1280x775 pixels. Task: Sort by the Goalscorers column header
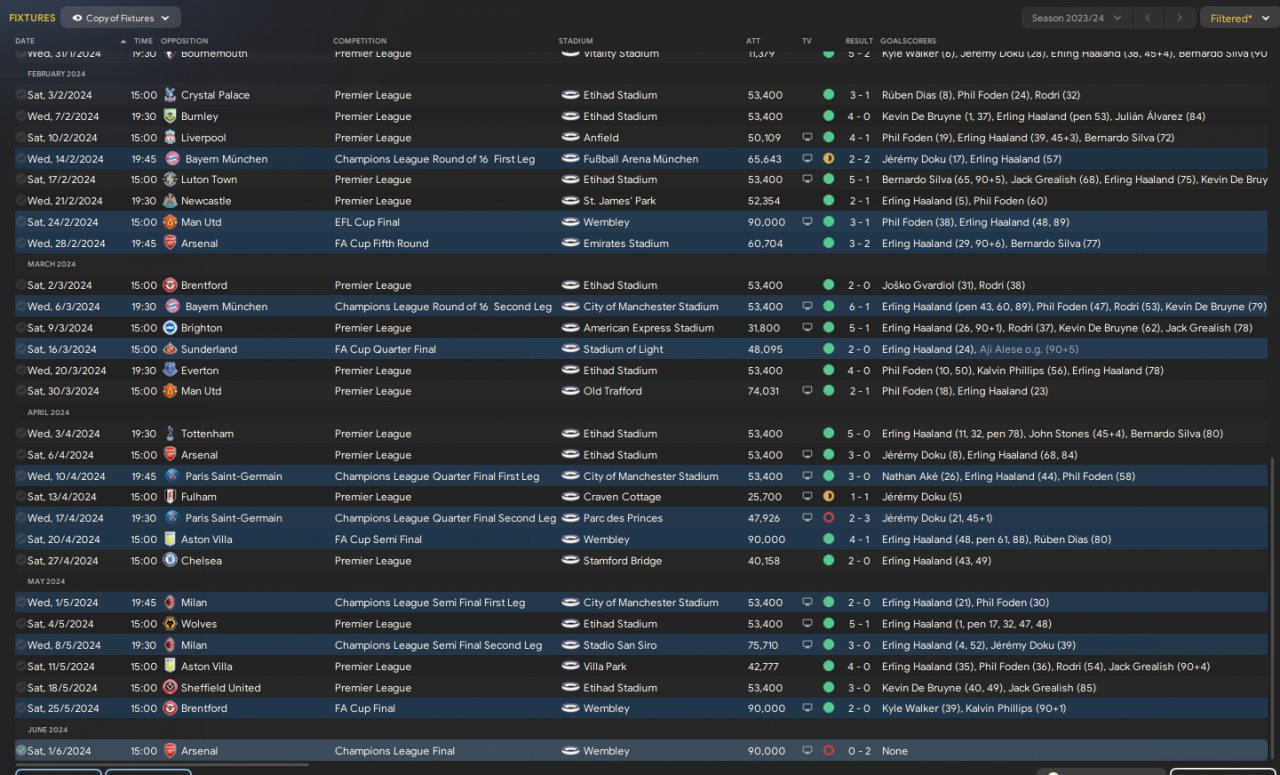click(906, 41)
